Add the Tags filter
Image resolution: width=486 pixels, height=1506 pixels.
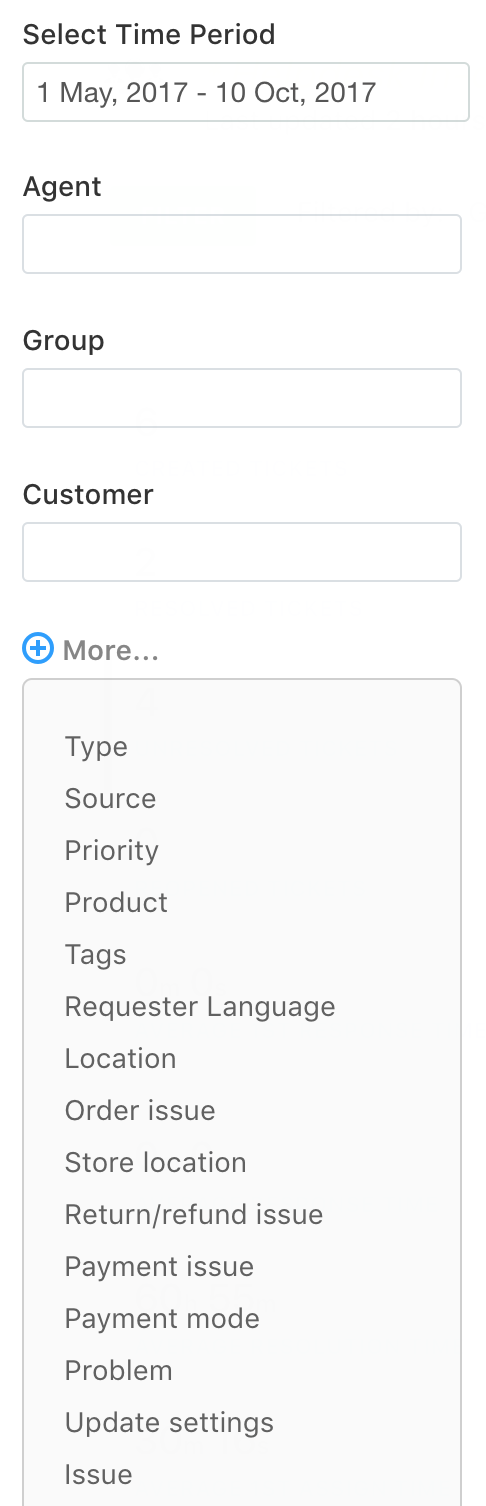[96, 955]
